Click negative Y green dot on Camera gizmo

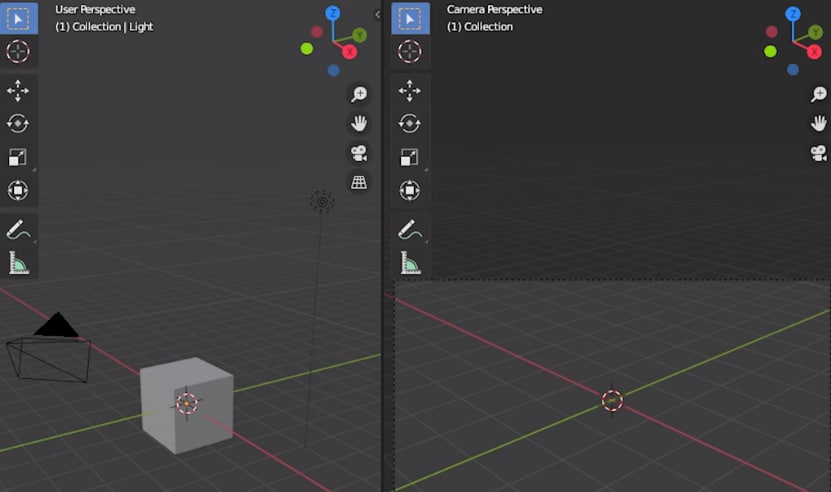tap(771, 51)
